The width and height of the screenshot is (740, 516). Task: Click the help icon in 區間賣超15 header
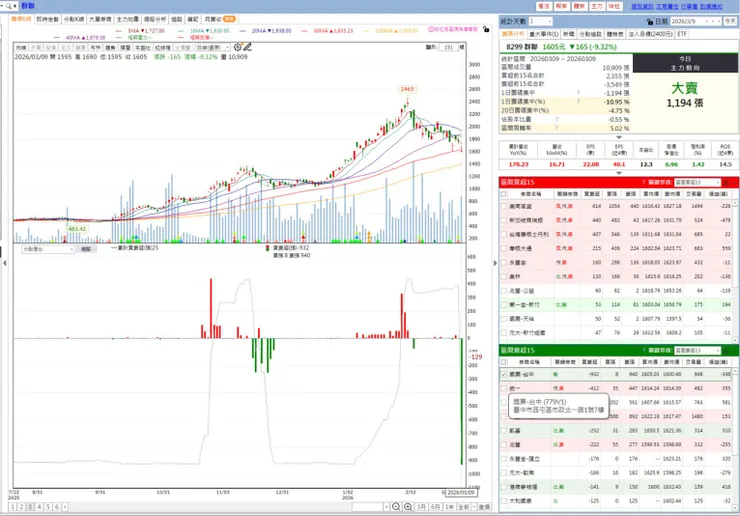[x=643, y=350]
